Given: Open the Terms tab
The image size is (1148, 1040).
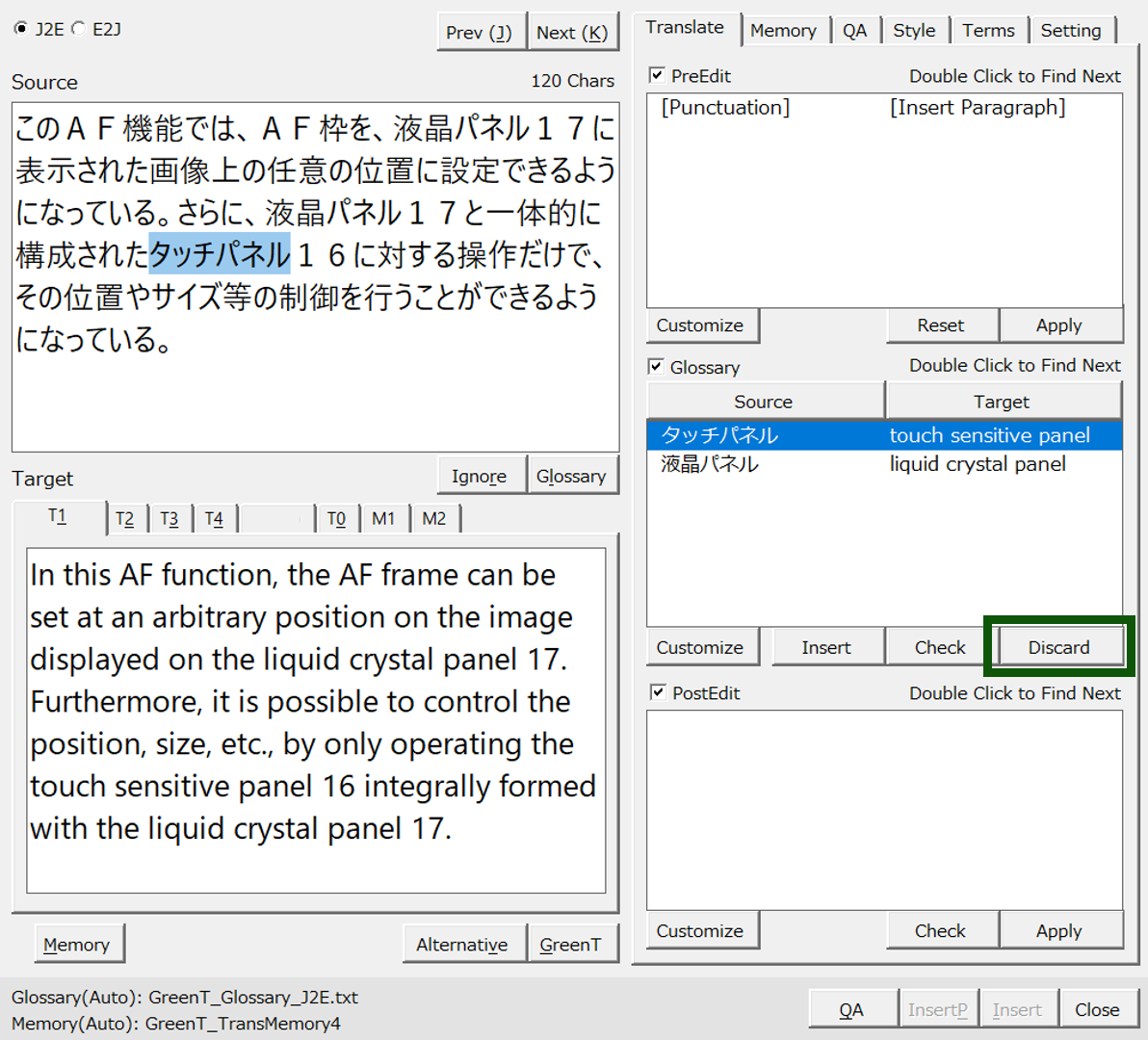Looking at the screenshot, I should (x=988, y=31).
